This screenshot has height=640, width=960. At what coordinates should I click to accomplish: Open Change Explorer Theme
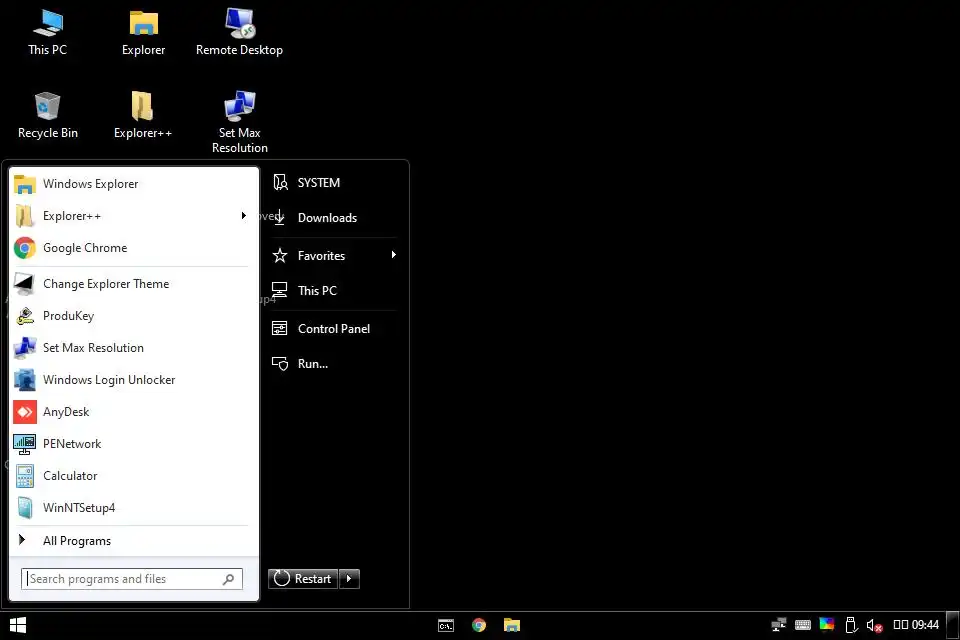coord(133,284)
